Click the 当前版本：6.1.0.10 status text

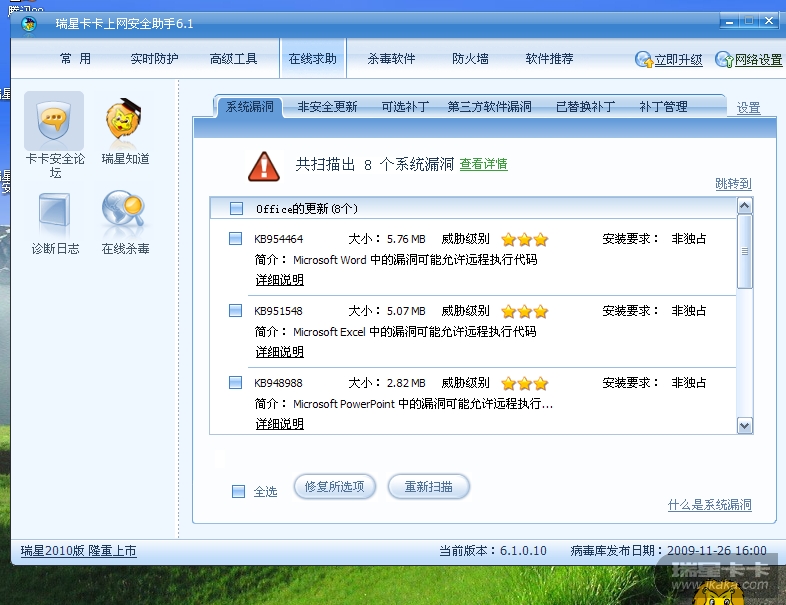click(x=493, y=551)
